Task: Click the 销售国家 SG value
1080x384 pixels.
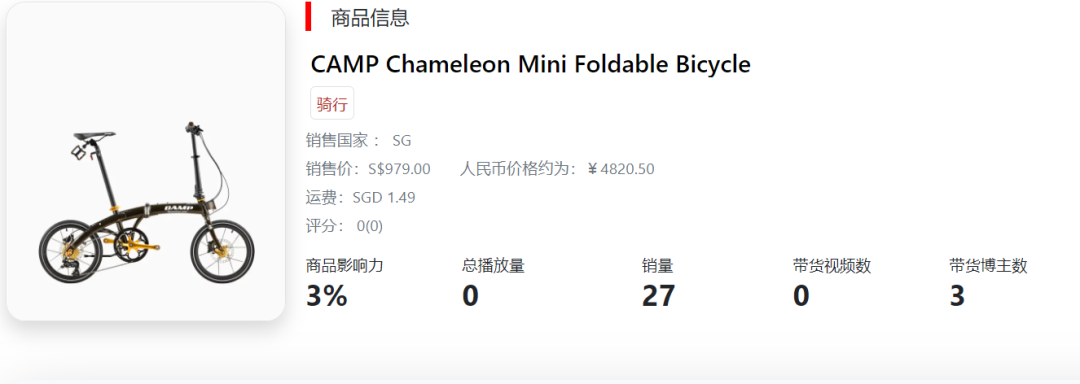Action: 402,141
